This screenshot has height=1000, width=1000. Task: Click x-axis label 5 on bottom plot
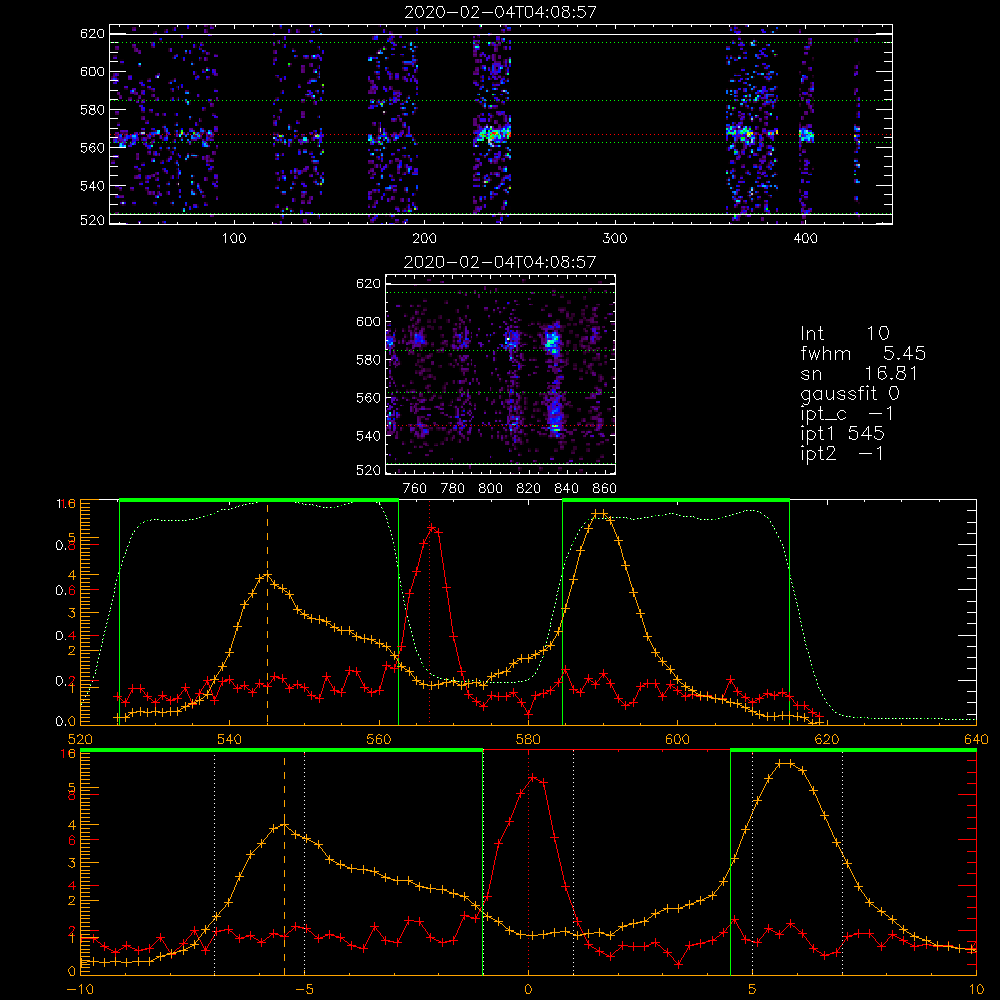click(753, 990)
